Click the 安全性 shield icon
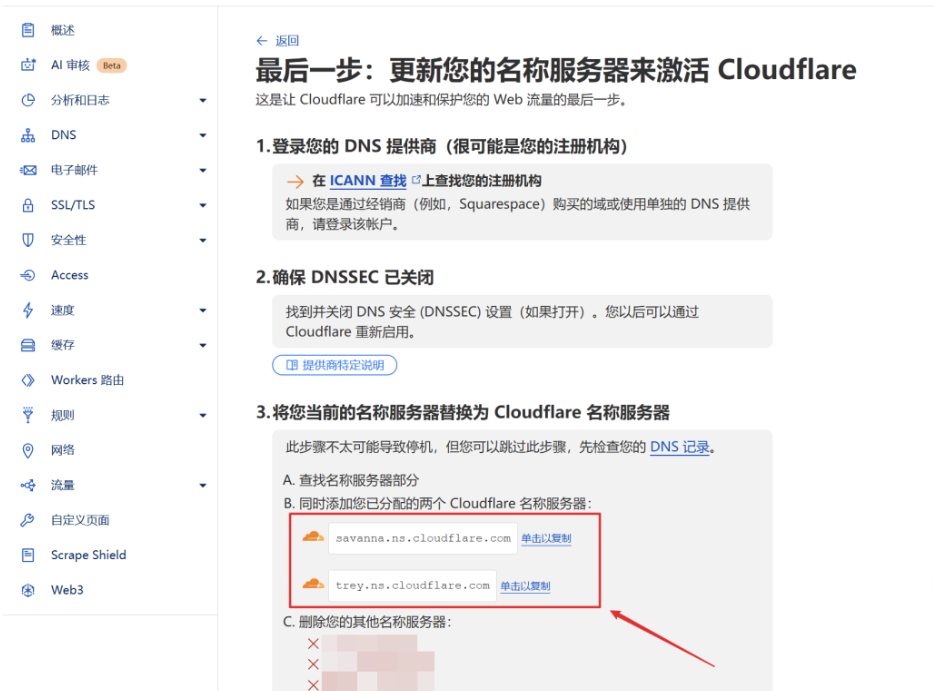 [28, 240]
